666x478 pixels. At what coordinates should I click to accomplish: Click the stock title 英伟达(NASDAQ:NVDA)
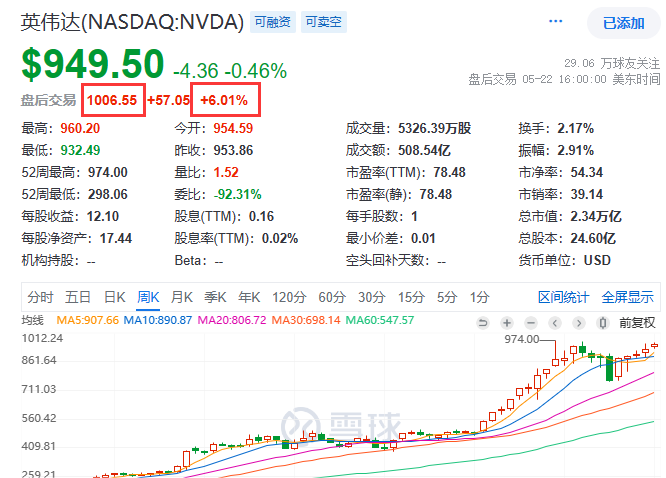click(x=133, y=22)
